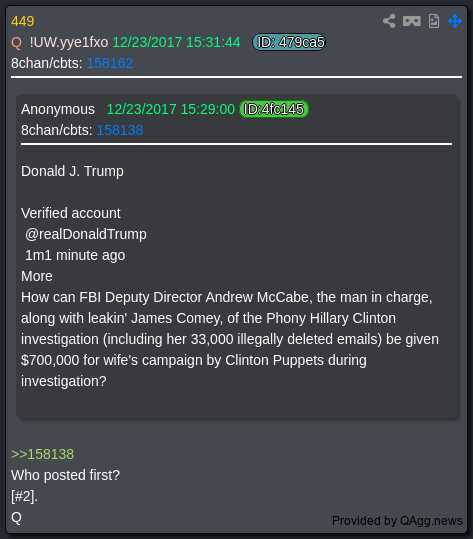Click the green ID:4fc145 badge
The image size is (473, 539).
click(274, 109)
